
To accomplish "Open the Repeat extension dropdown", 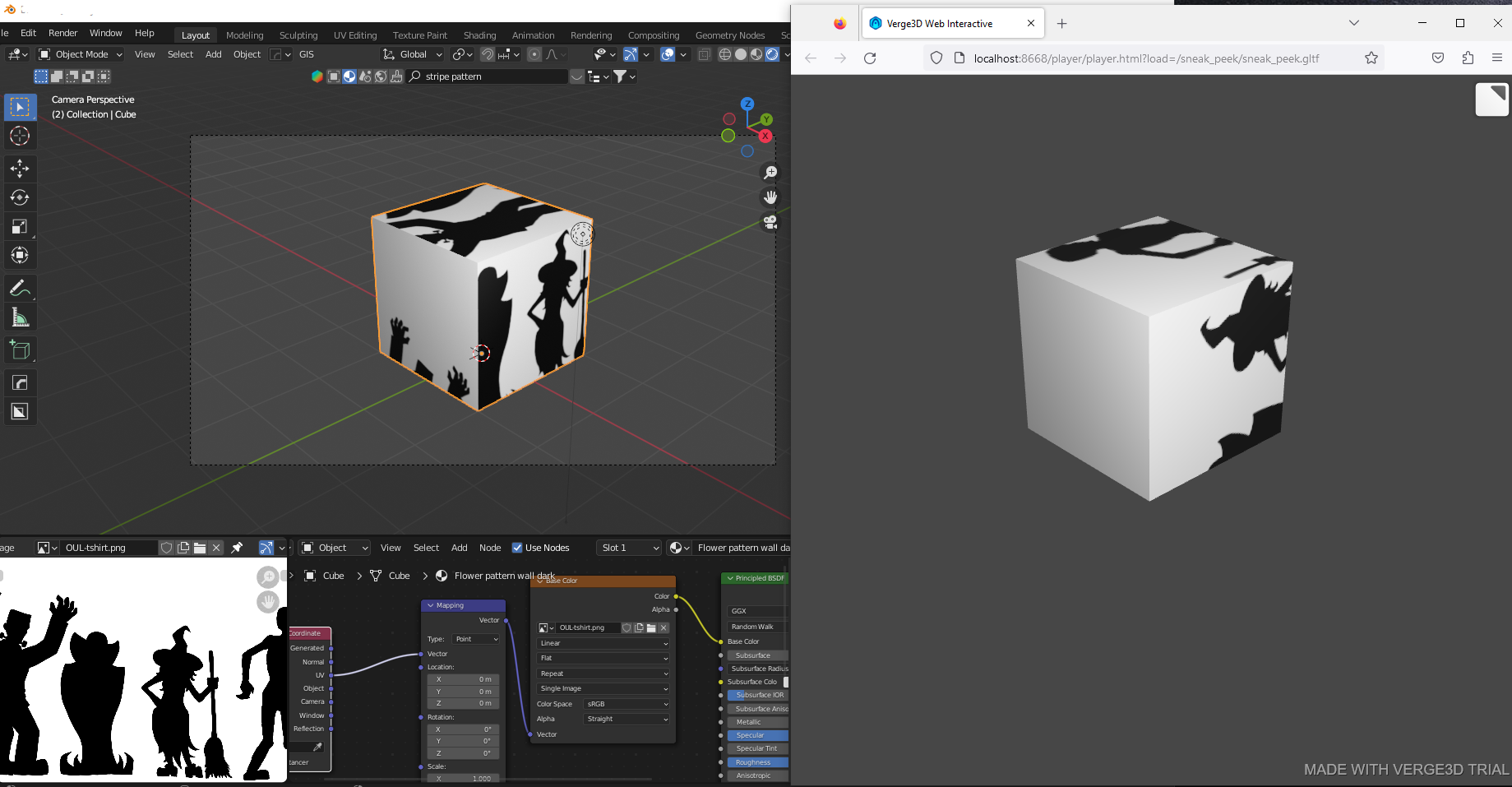I will (603, 674).
